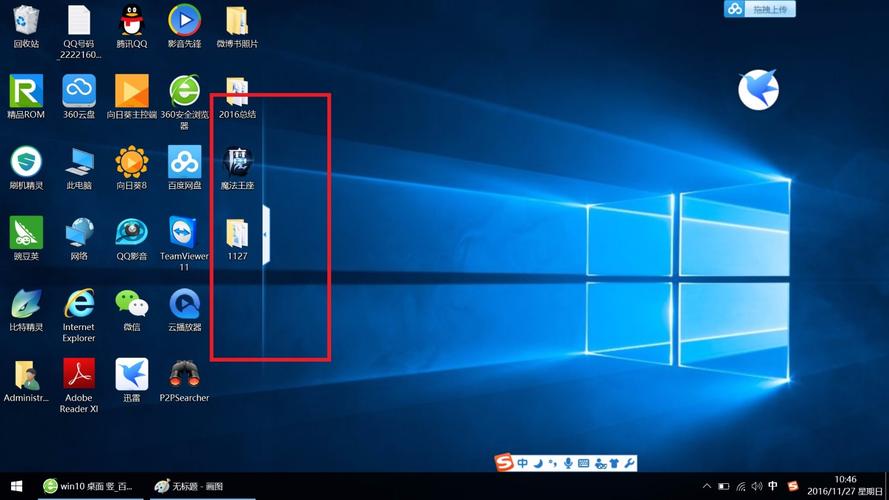889x500 pixels.
Task: Select the P2PSearcher binoculars icon
Action: point(184,380)
